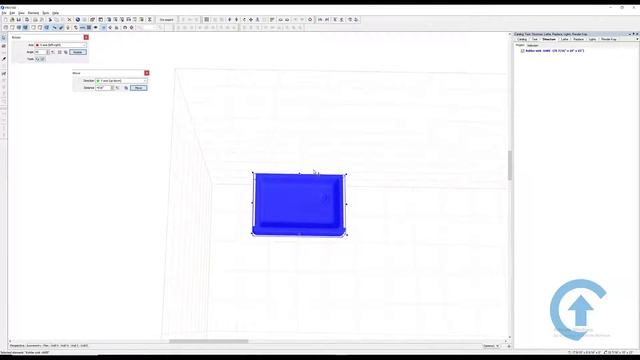
Task: Switch to the Lights tab
Action: (592, 39)
